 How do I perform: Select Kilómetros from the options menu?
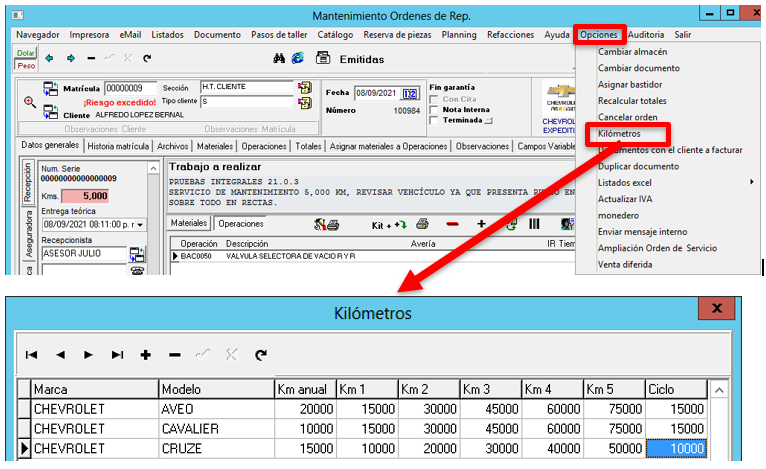(x=618, y=133)
